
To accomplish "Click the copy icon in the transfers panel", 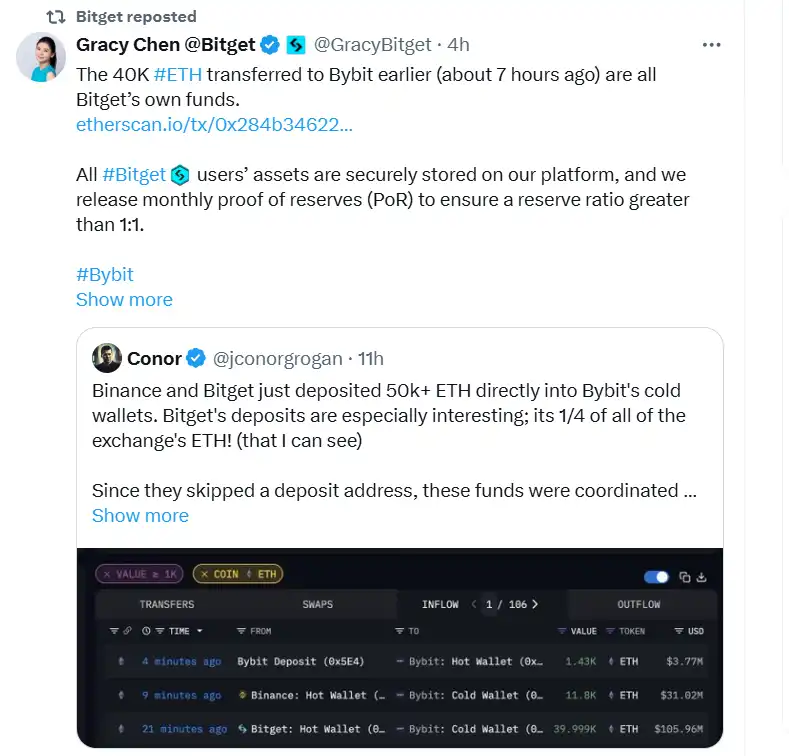I will click(x=685, y=577).
